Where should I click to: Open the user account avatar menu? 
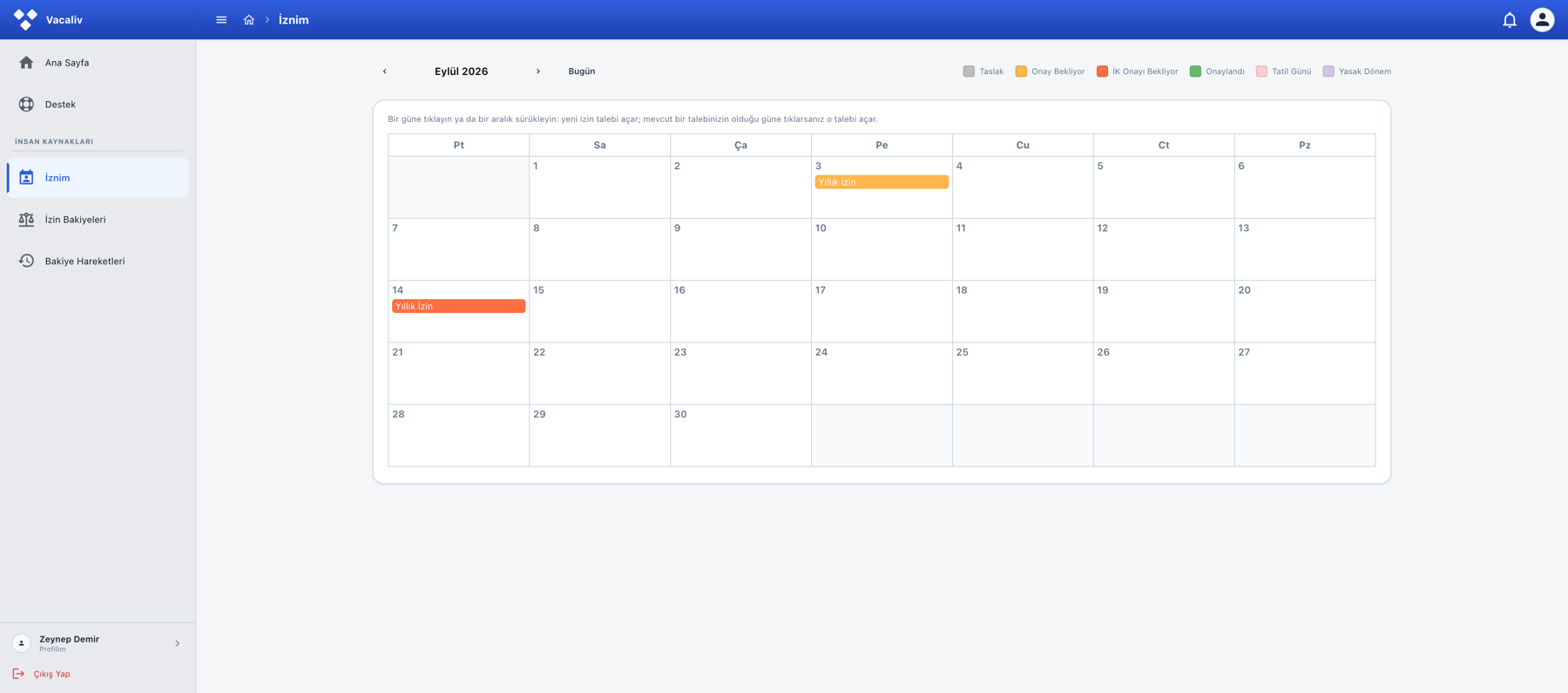pyautogui.click(x=1542, y=20)
